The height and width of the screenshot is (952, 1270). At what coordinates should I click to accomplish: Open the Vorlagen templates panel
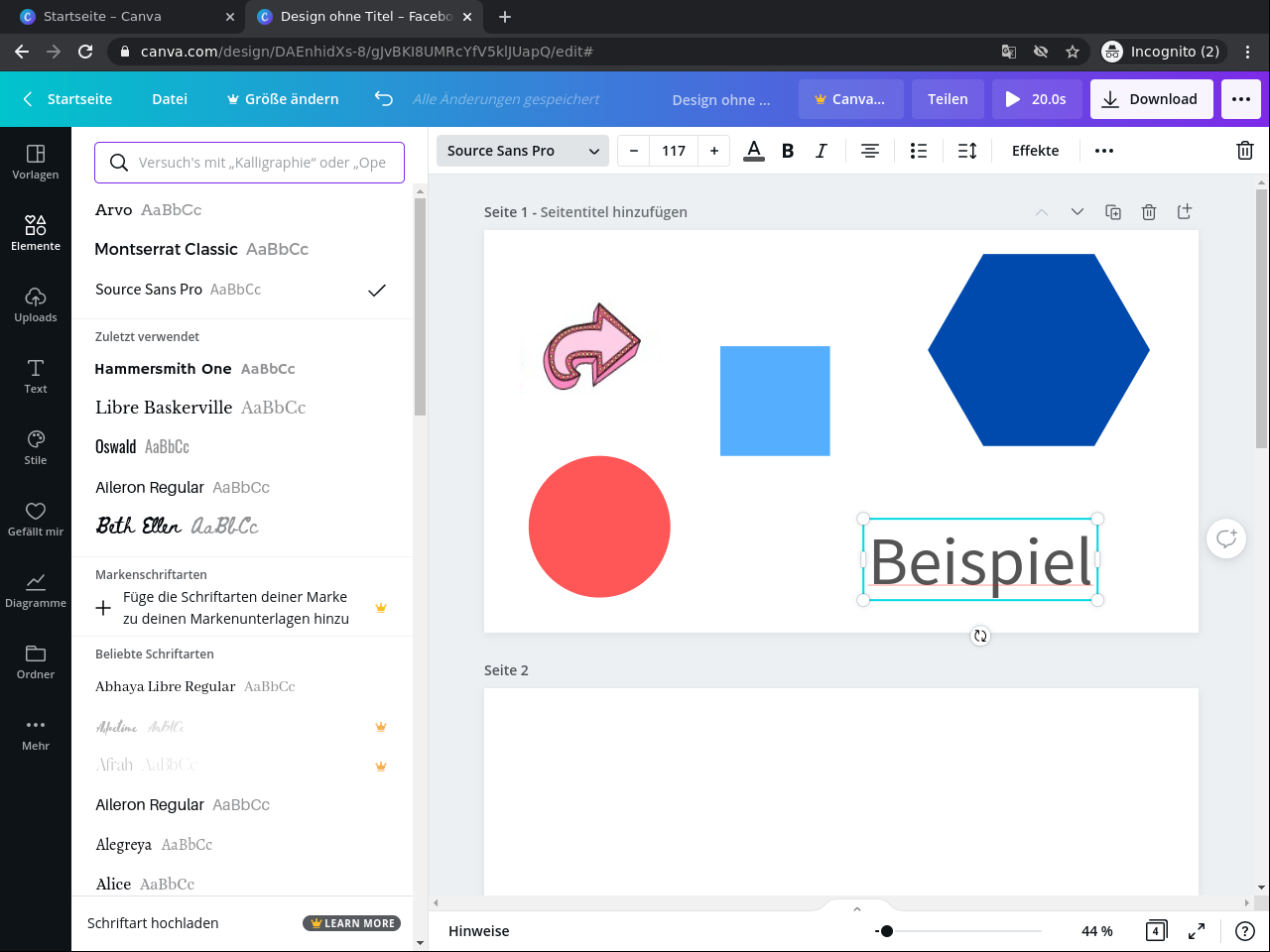tap(36, 162)
